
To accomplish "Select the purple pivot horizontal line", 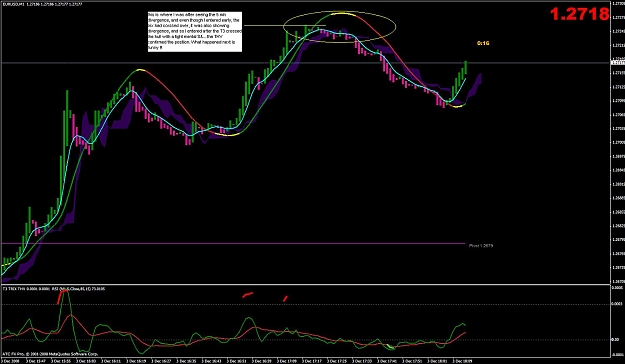I will tap(233, 243).
